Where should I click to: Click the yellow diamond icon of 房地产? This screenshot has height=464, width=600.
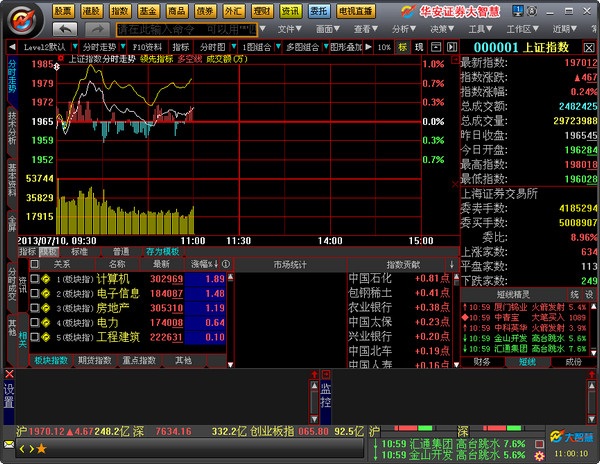point(46,308)
